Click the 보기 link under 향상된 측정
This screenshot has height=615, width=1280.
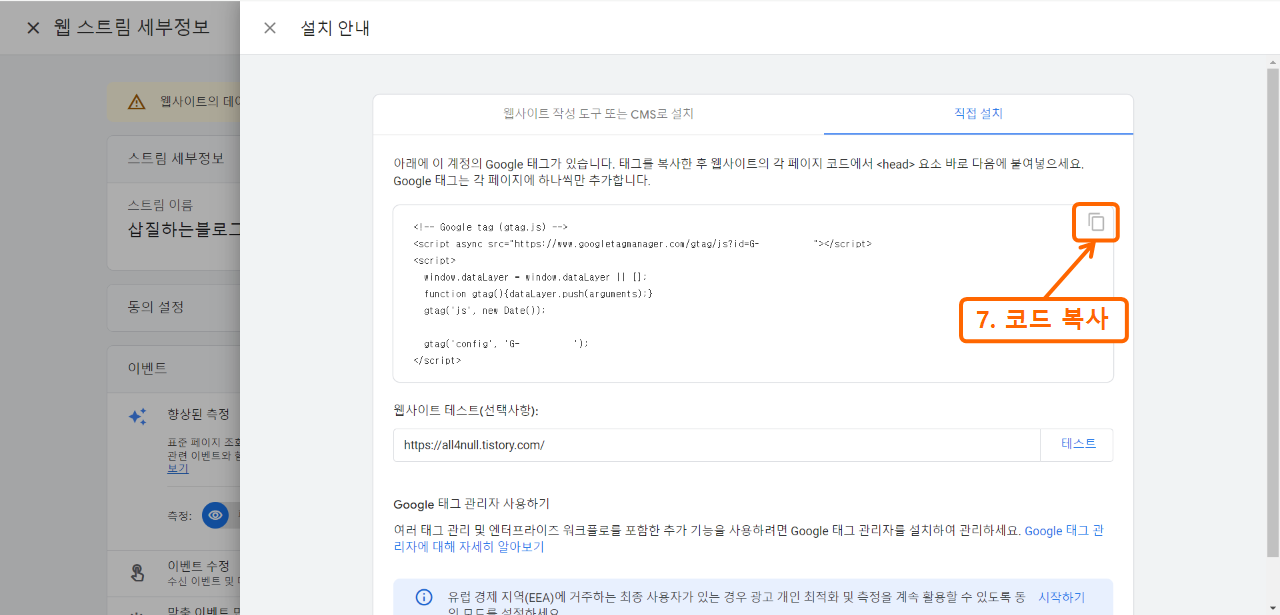[177, 468]
